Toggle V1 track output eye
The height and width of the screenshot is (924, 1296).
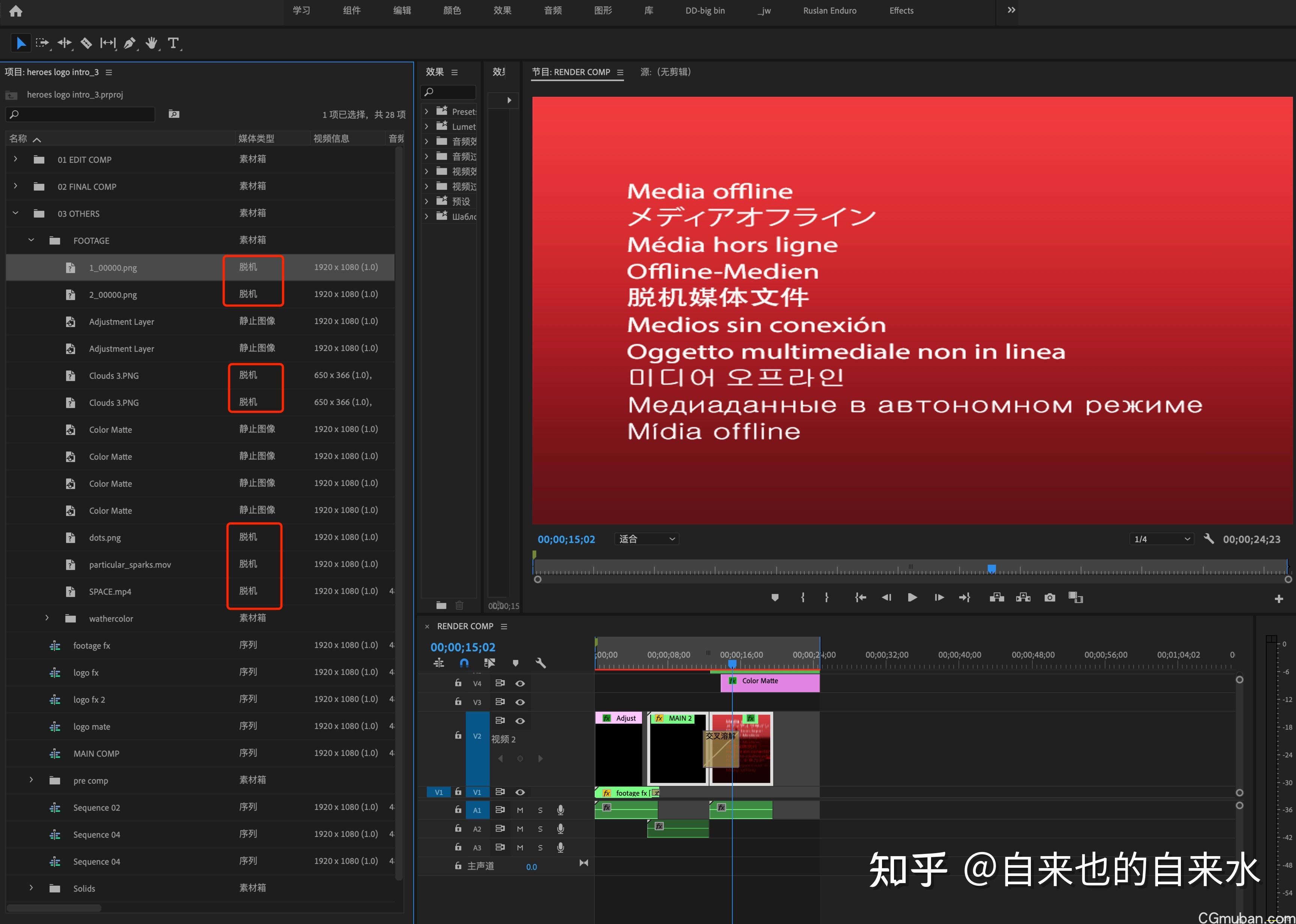coord(520,792)
